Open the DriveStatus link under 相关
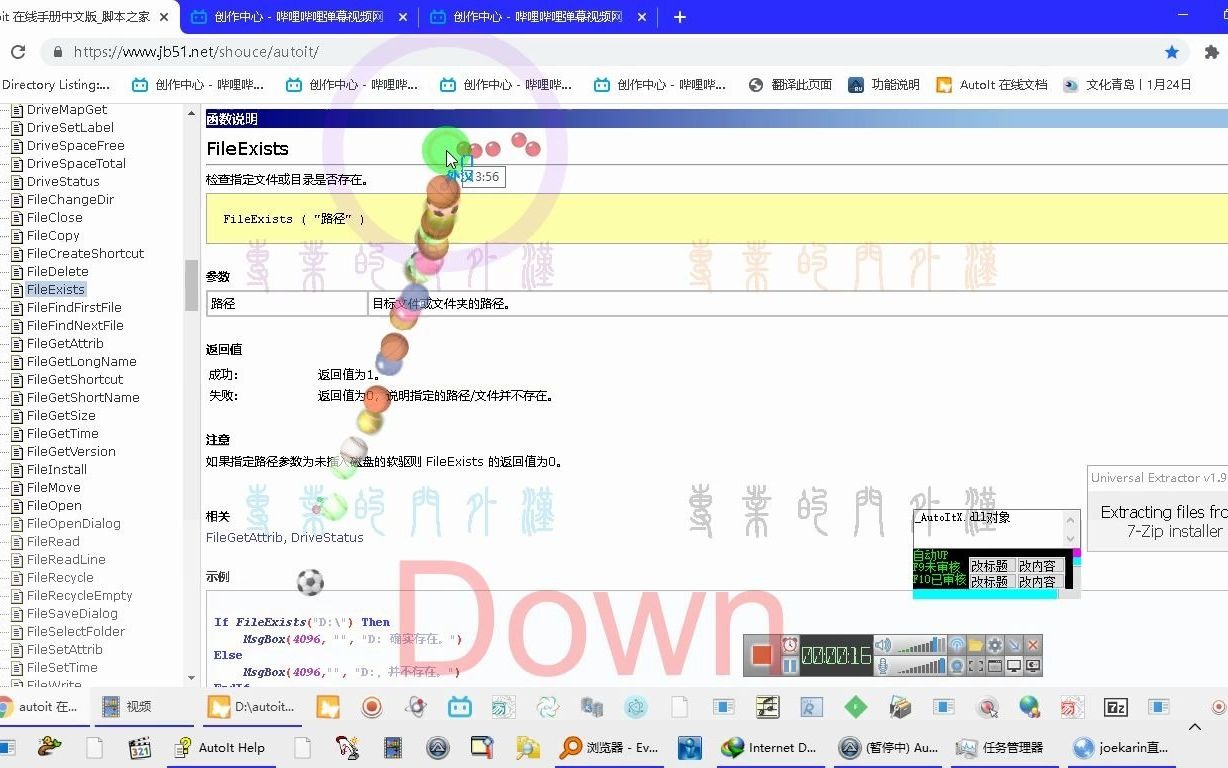 [325, 537]
